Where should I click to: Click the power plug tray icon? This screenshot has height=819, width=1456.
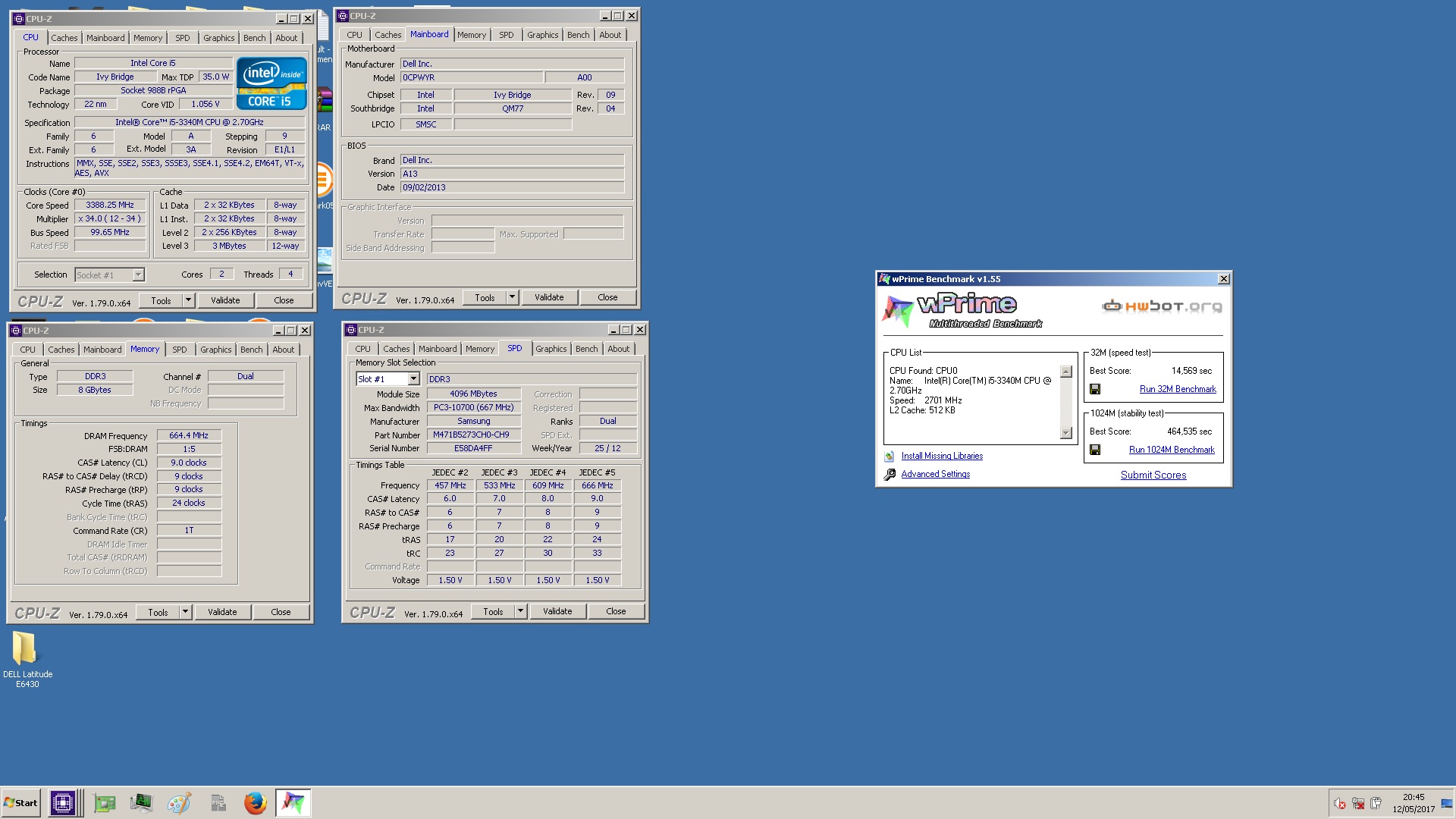pos(1376,804)
